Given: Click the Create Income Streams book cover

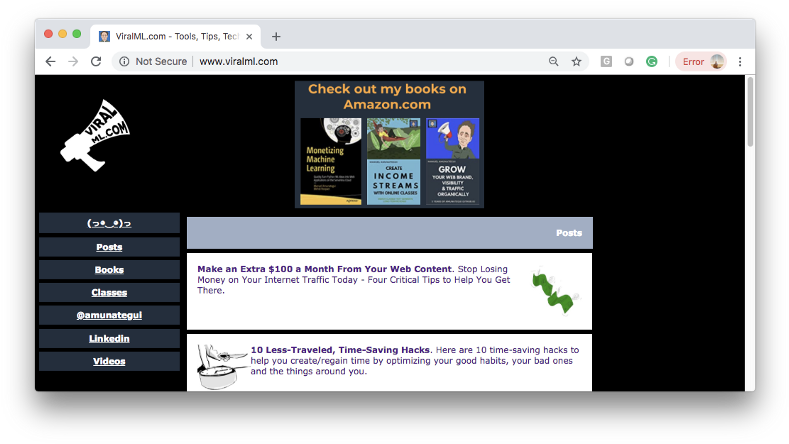Looking at the screenshot, I should (393, 162).
